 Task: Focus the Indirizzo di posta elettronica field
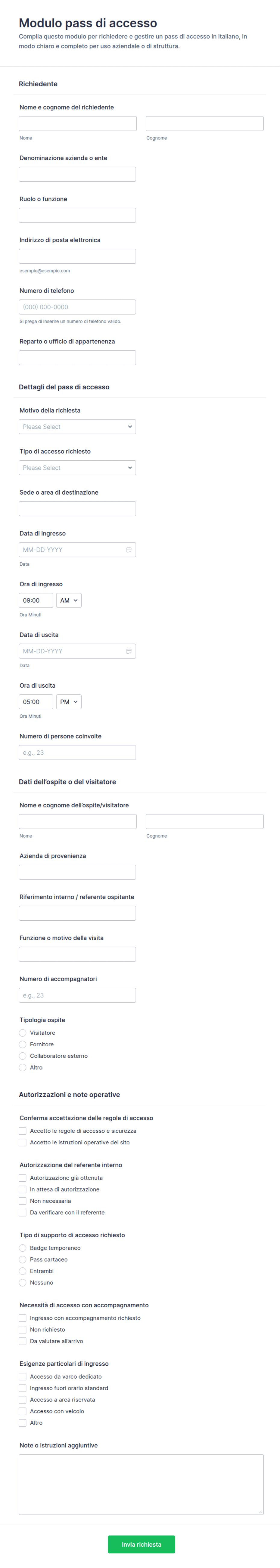pyautogui.click(x=77, y=256)
